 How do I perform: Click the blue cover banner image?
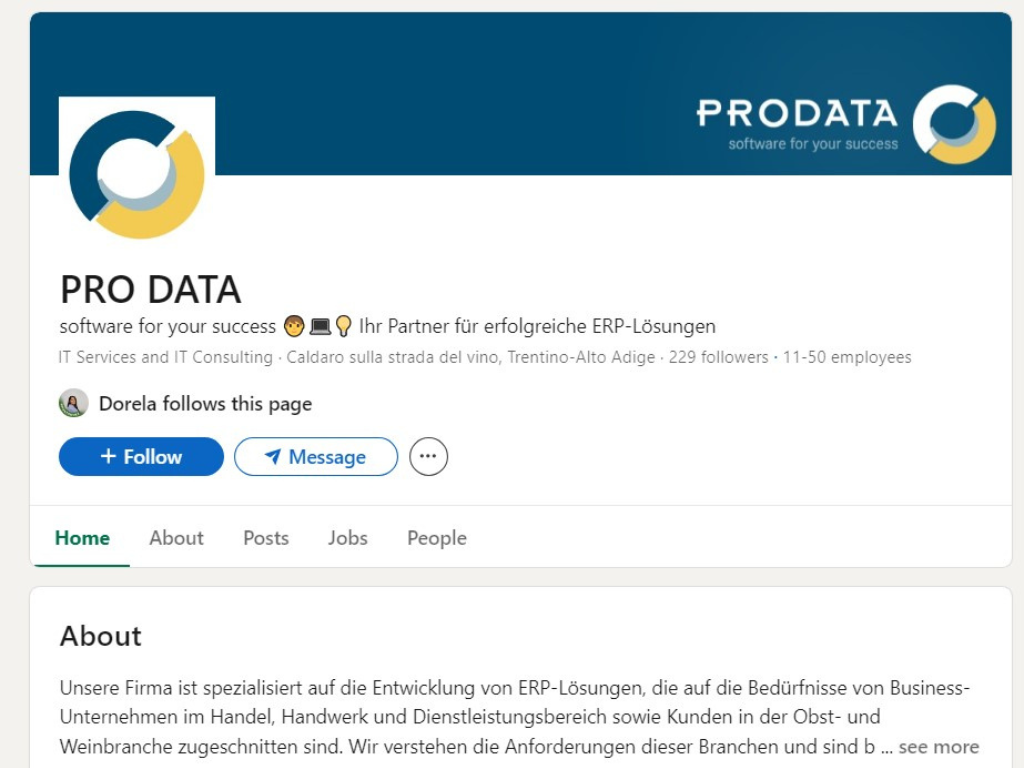click(450, 90)
